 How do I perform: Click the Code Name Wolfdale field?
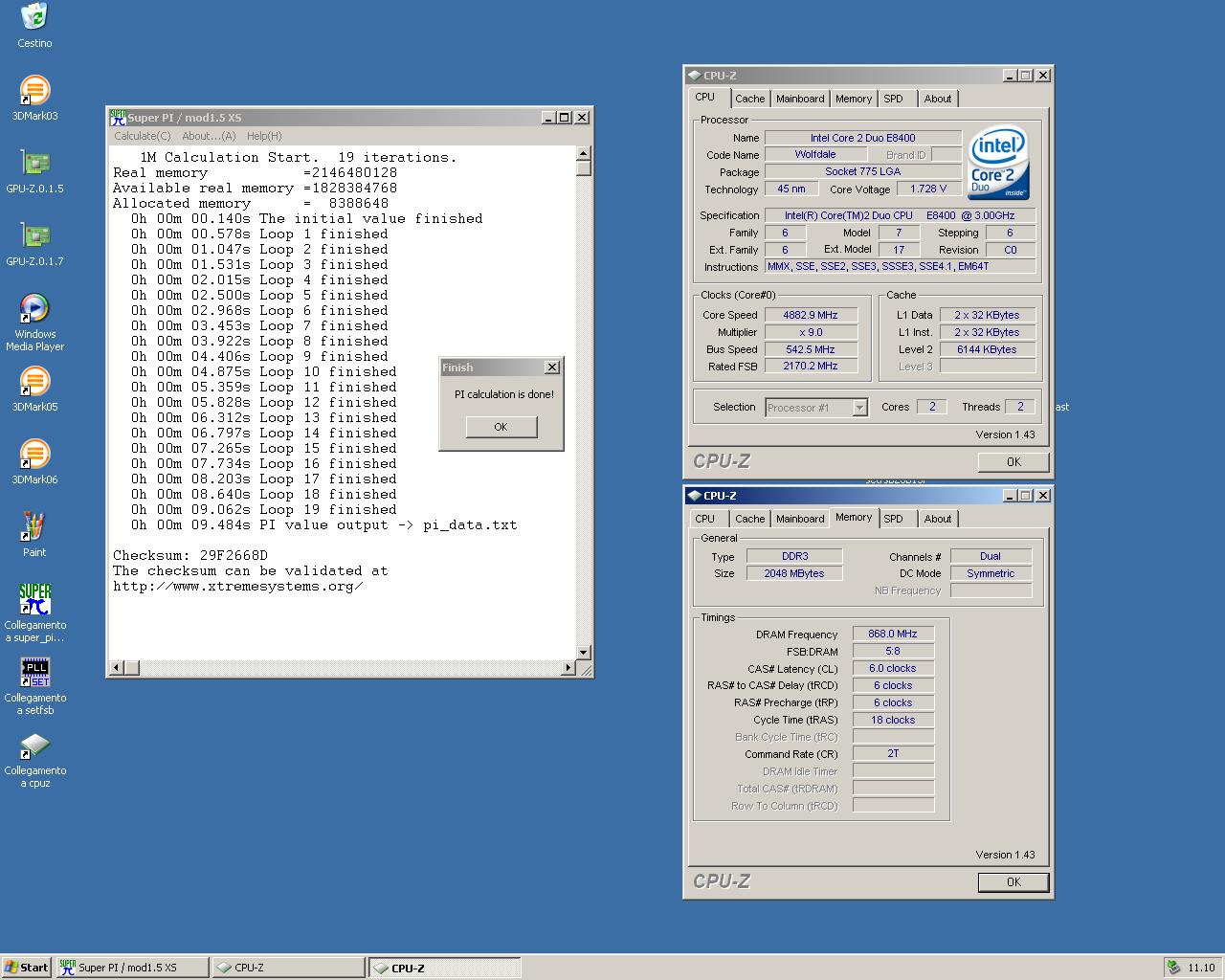point(815,155)
